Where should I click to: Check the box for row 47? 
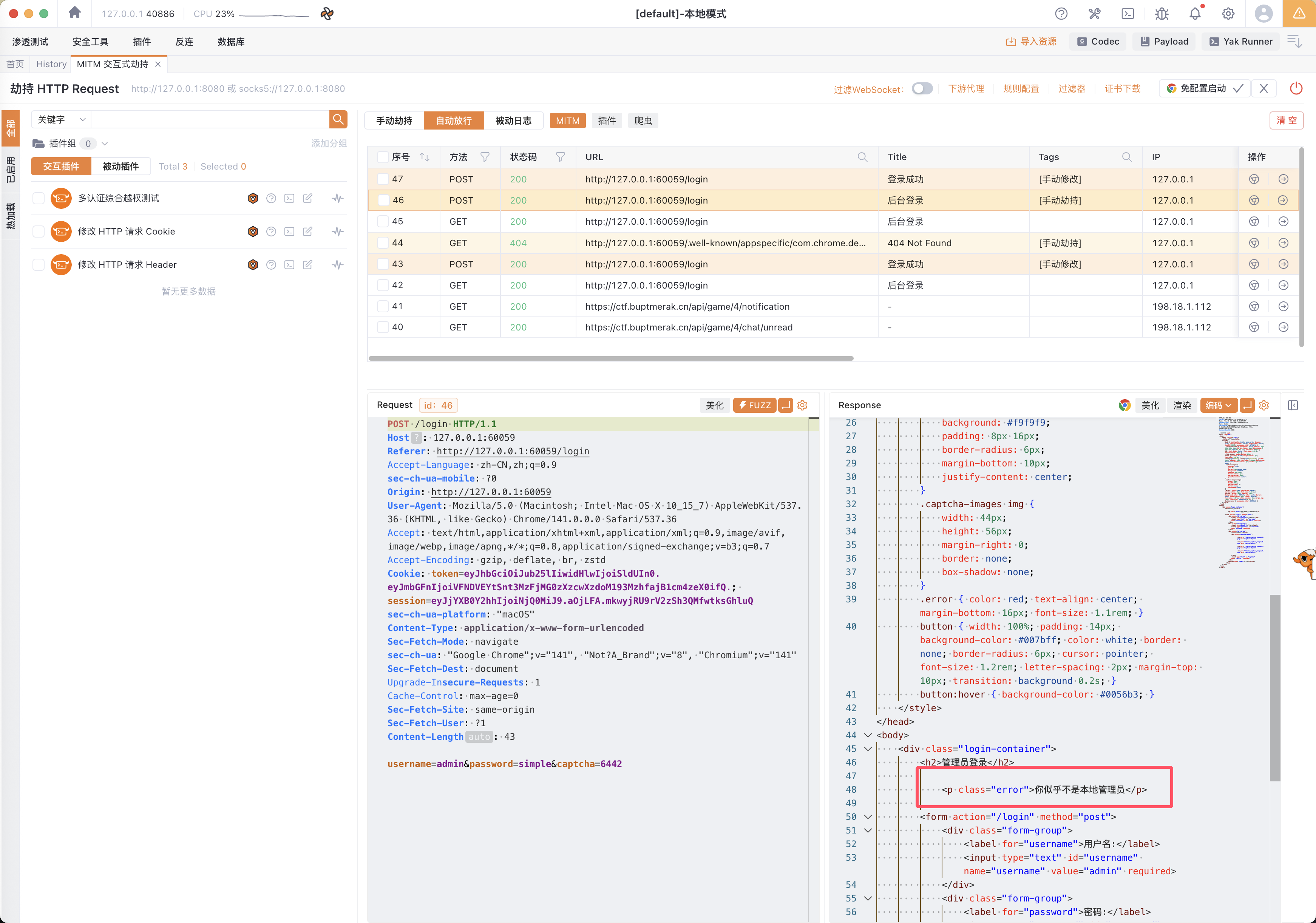[x=383, y=179]
